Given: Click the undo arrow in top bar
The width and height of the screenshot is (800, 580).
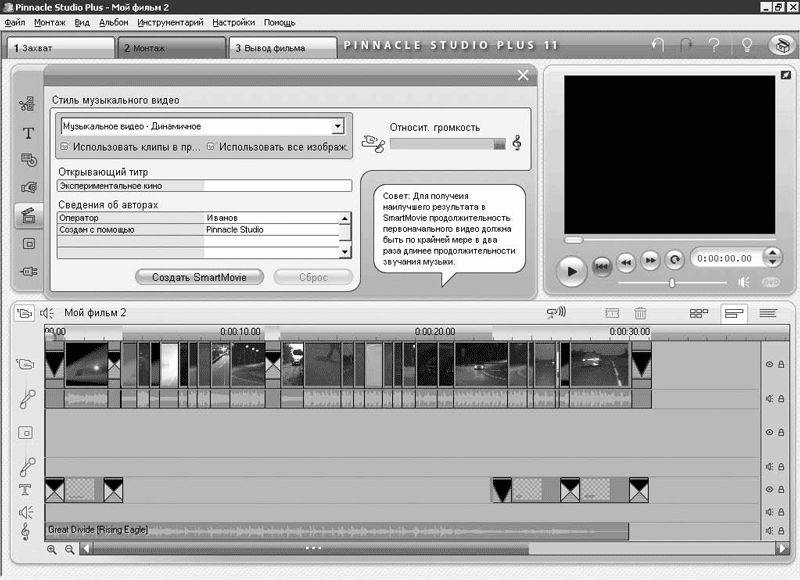Looking at the screenshot, I should pyautogui.click(x=657, y=46).
